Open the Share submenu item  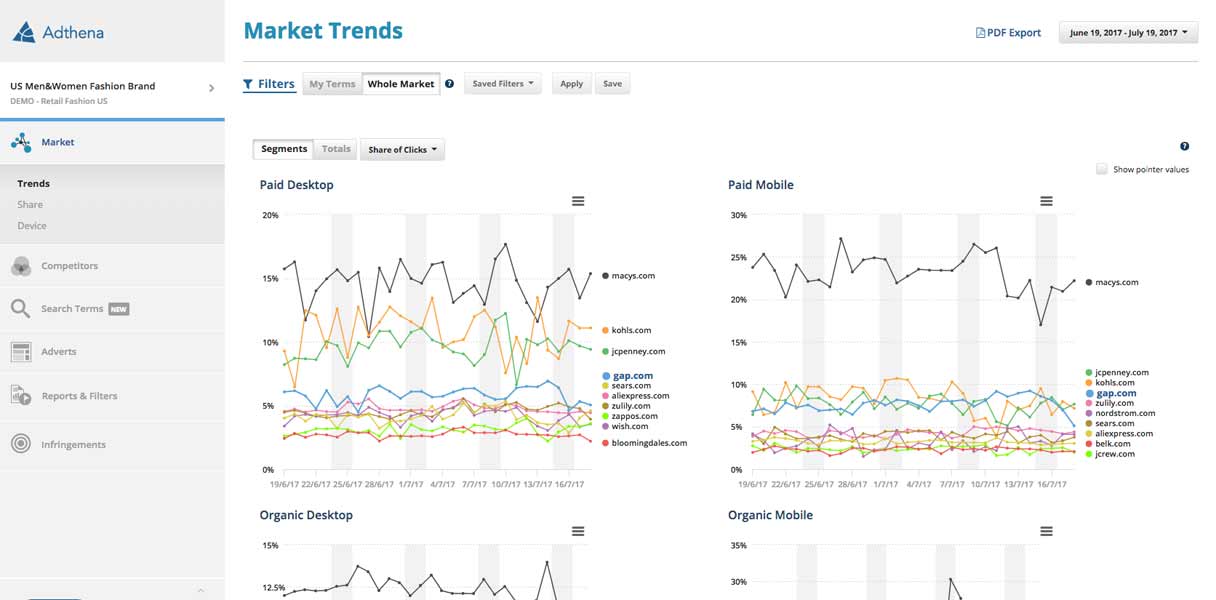coord(30,205)
